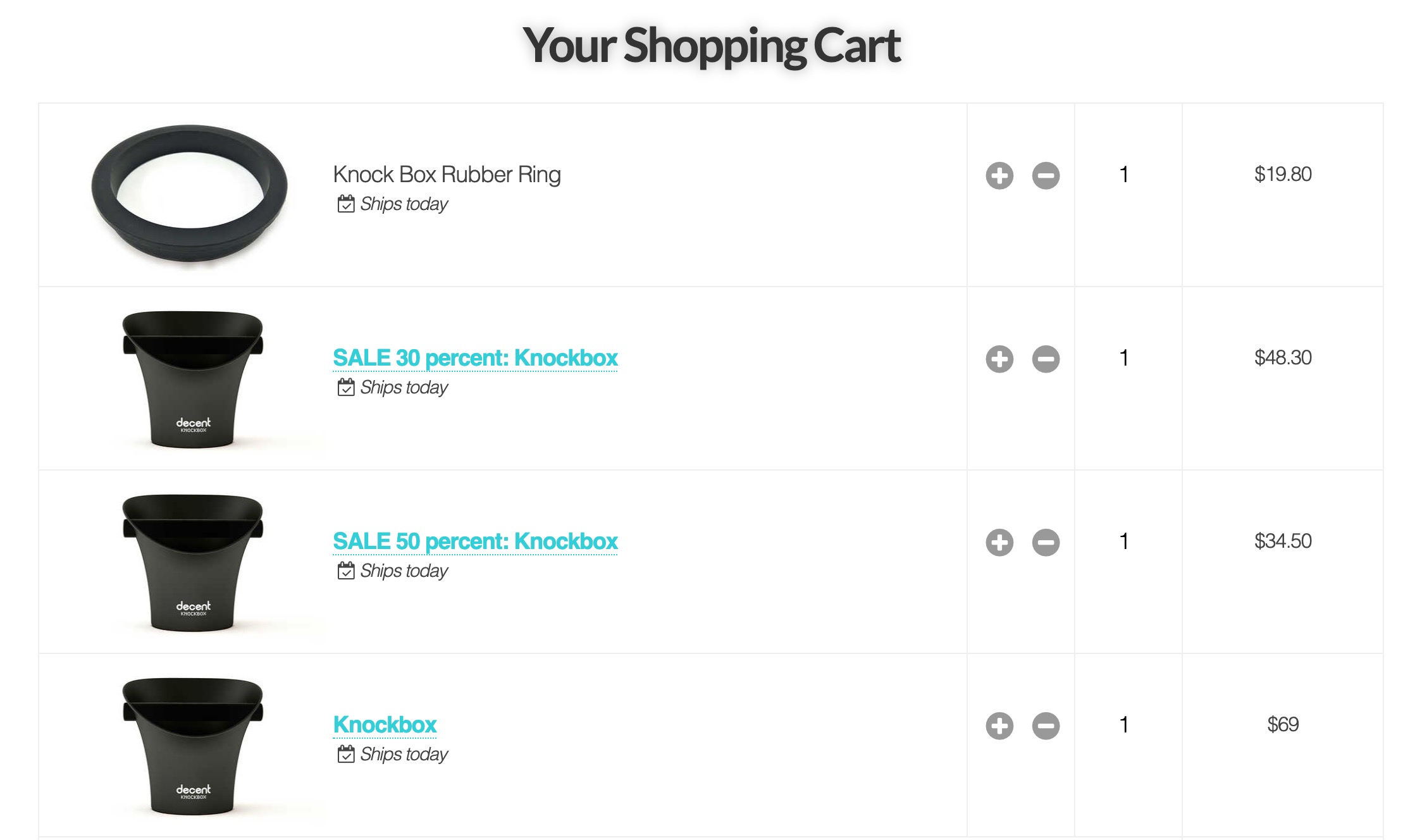Decrease quantity of the $69 Knockbox

tap(1046, 726)
